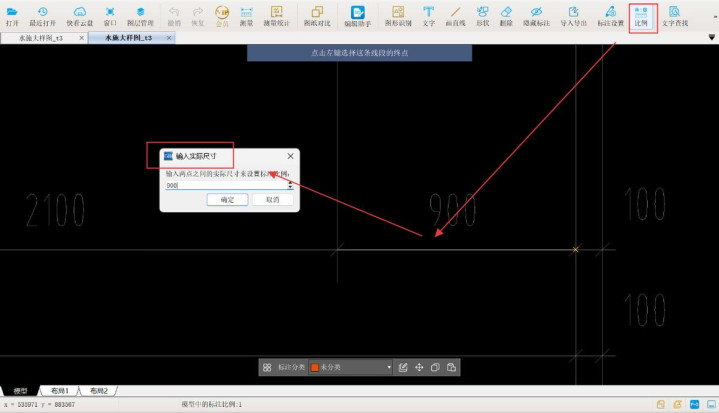Toggle the annotation panel grid icon

(x=268, y=368)
